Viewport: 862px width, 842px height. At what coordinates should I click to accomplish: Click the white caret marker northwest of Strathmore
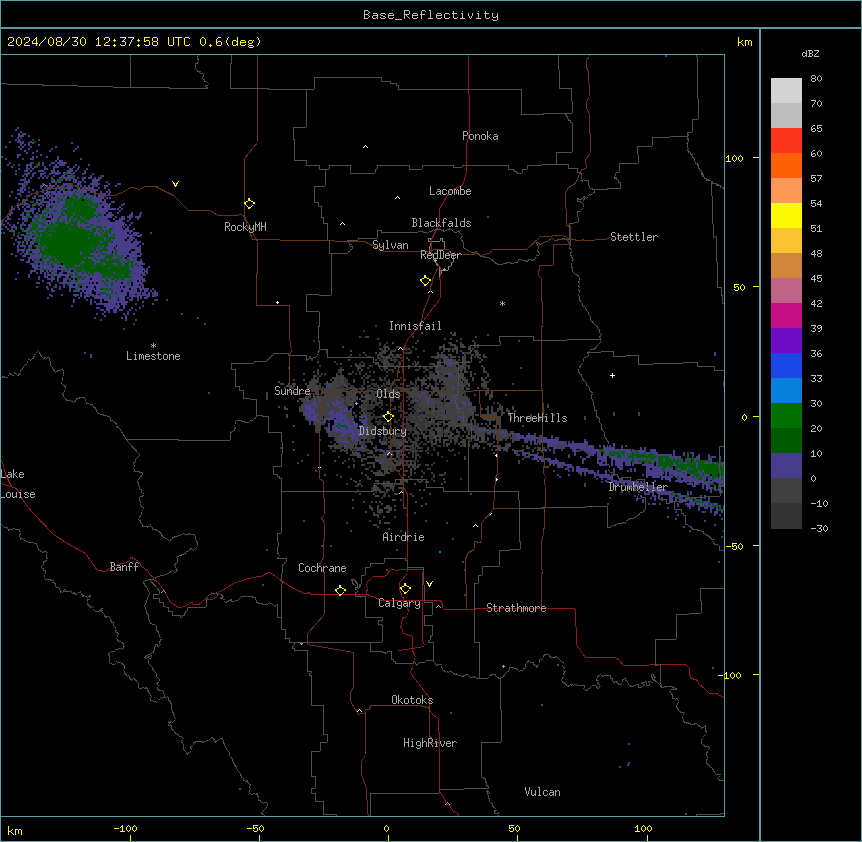[x=476, y=526]
